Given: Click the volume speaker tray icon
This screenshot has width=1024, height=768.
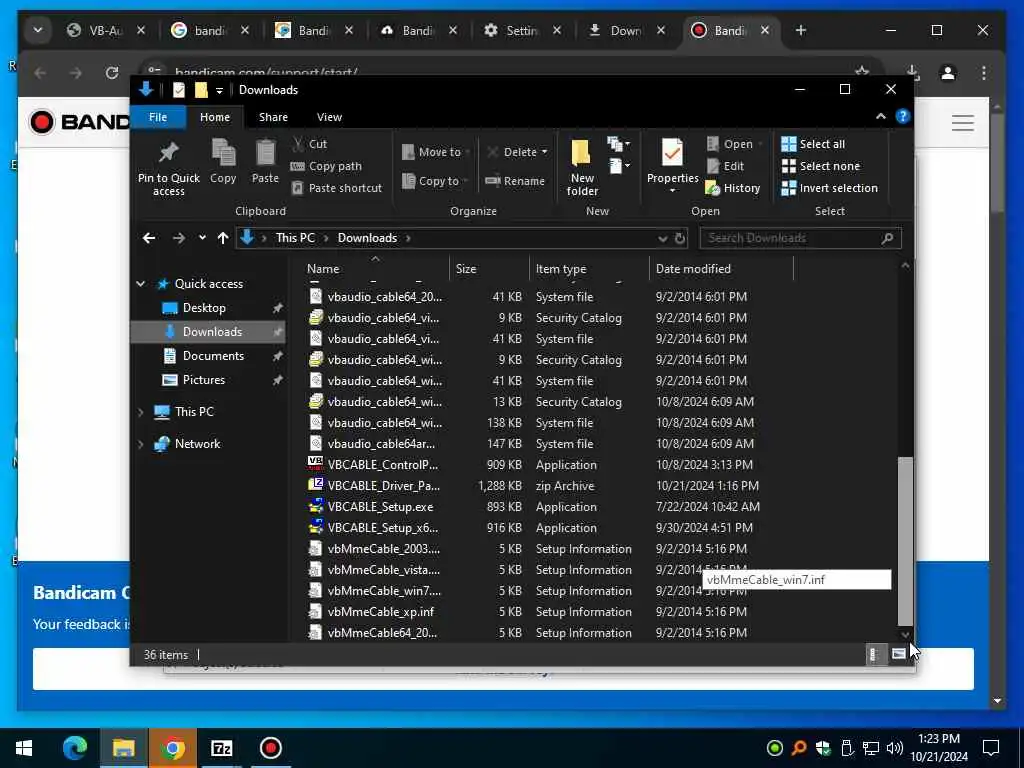Looking at the screenshot, I should pos(894,748).
